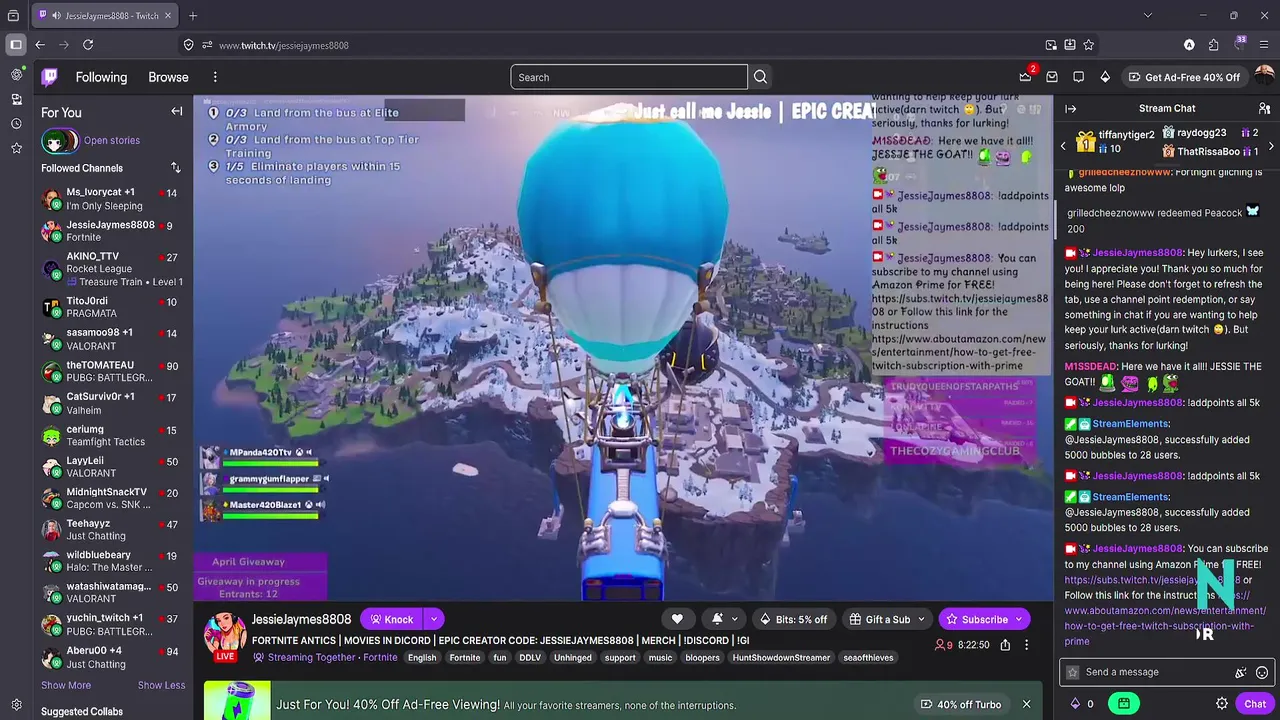Click Get Ad-Free 40% Off button

1184,77
